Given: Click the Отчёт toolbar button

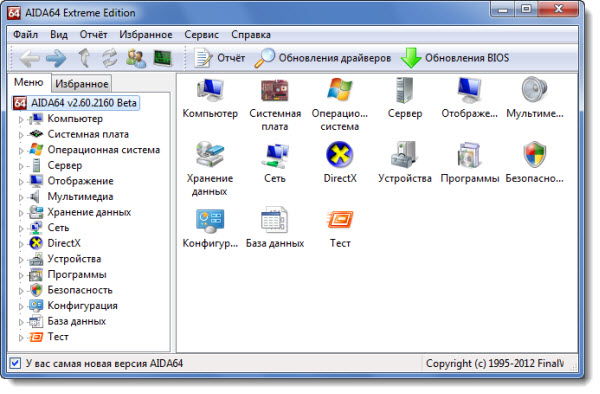Looking at the screenshot, I should 219,58.
